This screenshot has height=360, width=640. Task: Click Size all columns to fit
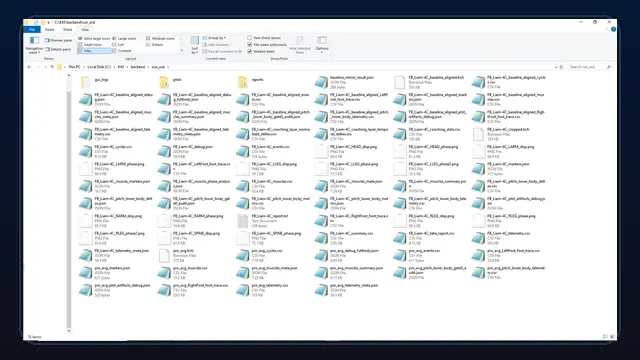click(222, 51)
